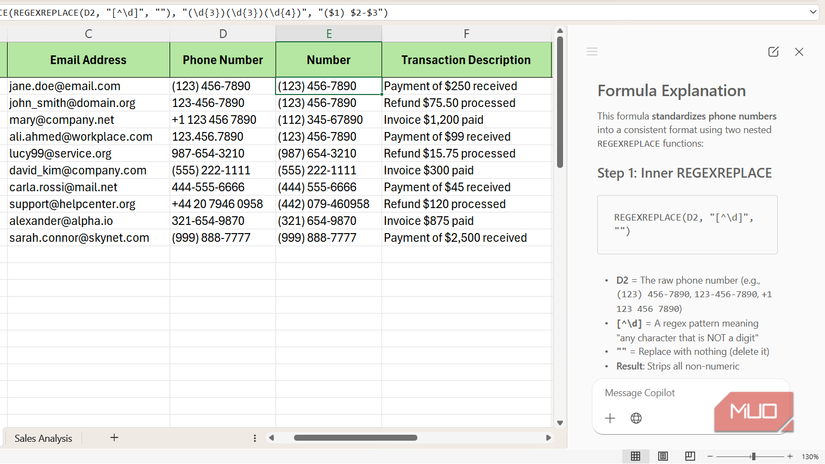
Task: Click the Email Address header cell
Action: [88, 60]
